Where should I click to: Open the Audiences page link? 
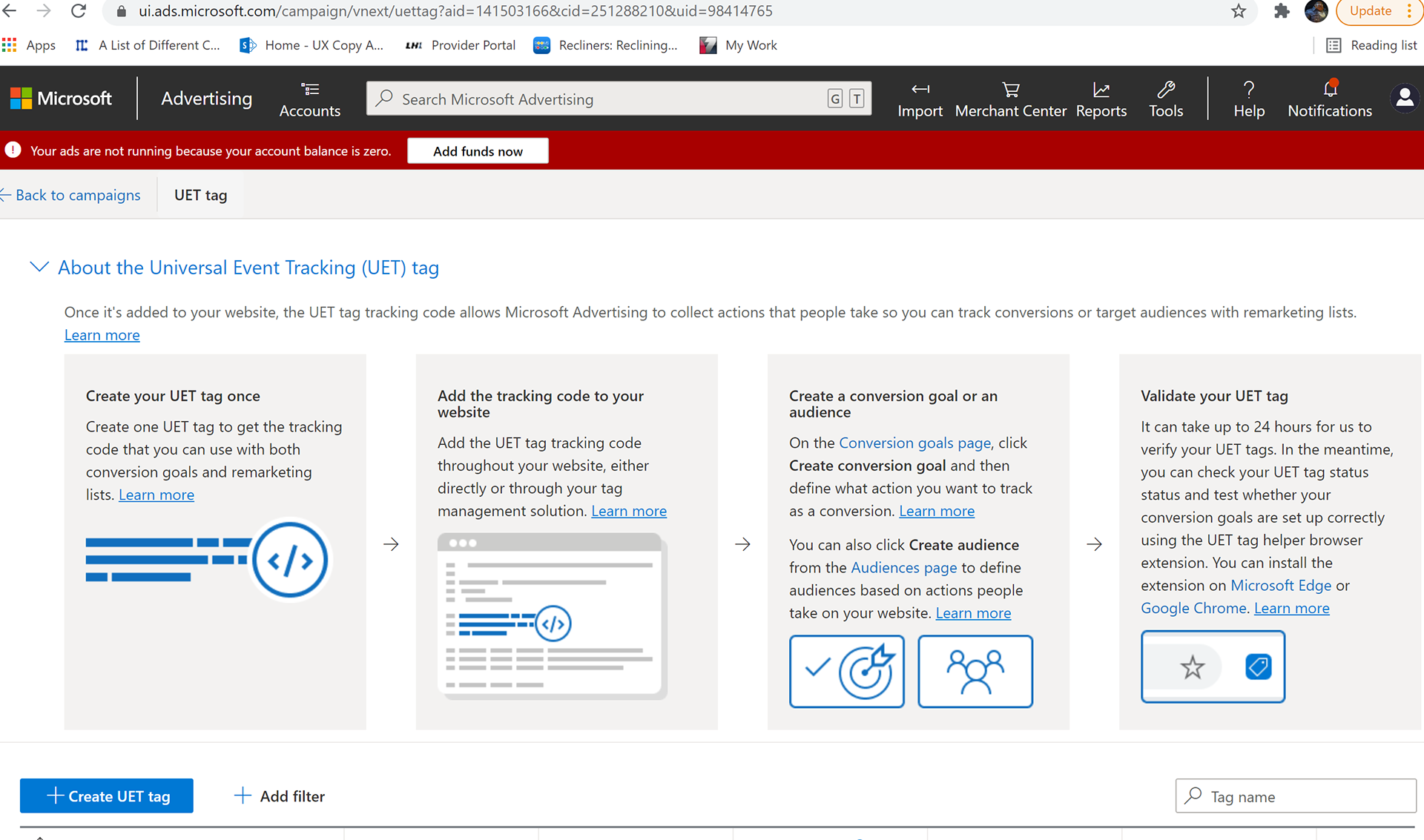pyautogui.click(x=904, y=567)
